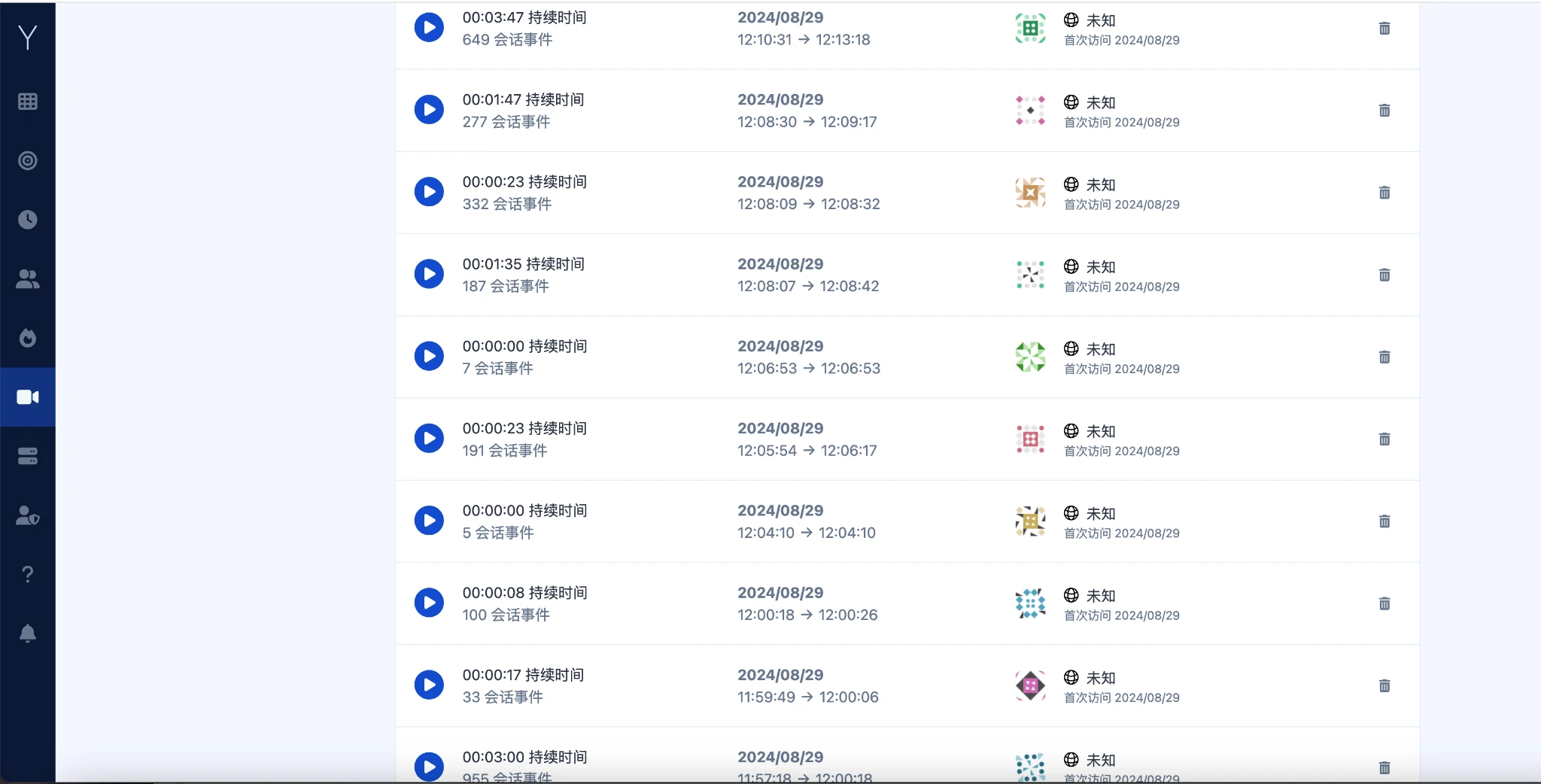Click the Y logo in sidebar
The width and height of the screenshot is (1541, 784).
28,37
